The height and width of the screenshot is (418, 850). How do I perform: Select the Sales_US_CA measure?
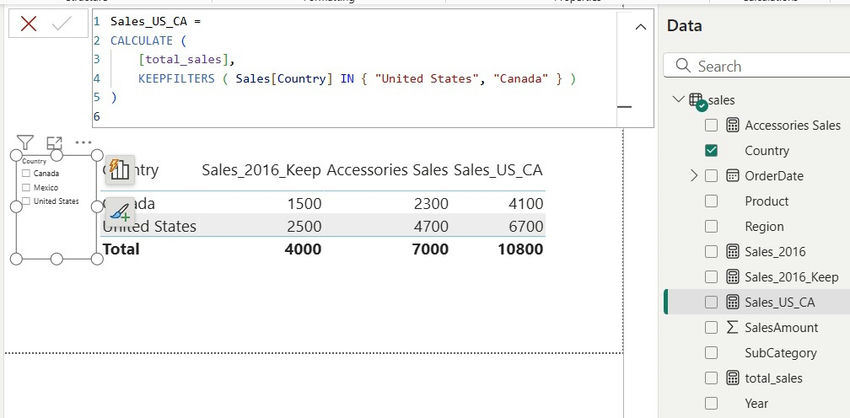pyautogui.click(x=779, y=302)
